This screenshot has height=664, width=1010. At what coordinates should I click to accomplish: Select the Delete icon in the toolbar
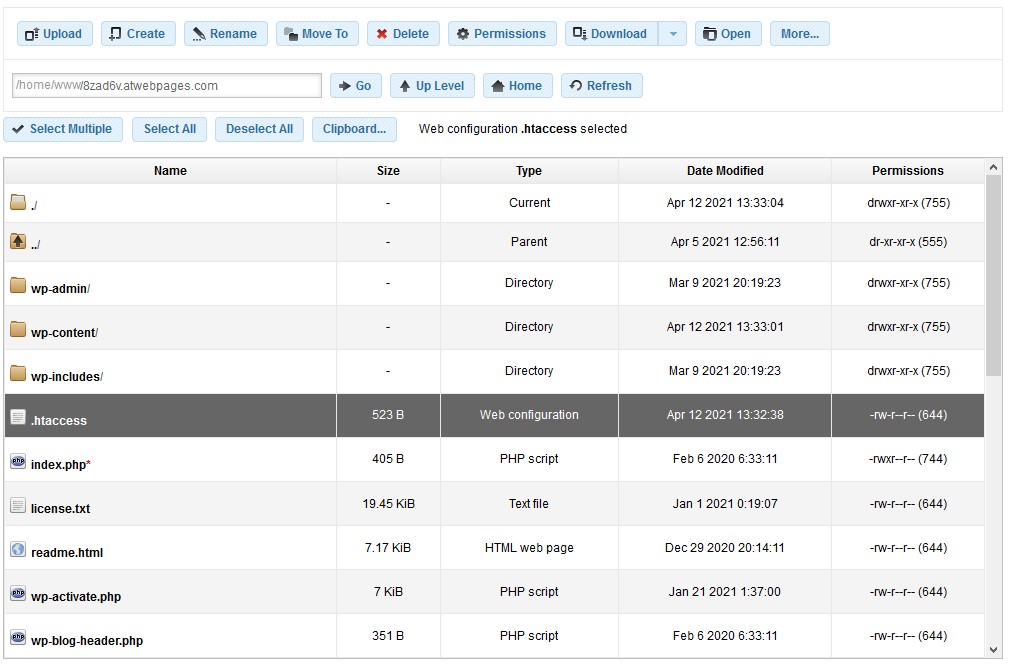coord(381,33)
